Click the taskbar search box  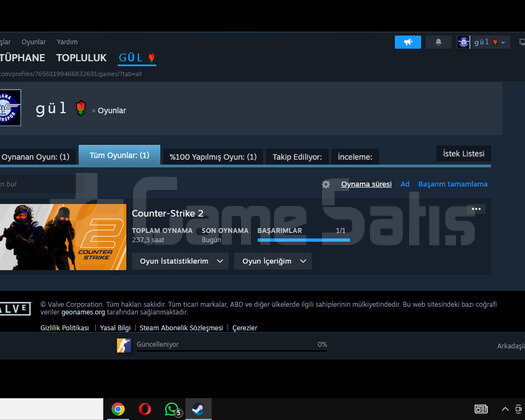tap(52, 409)
